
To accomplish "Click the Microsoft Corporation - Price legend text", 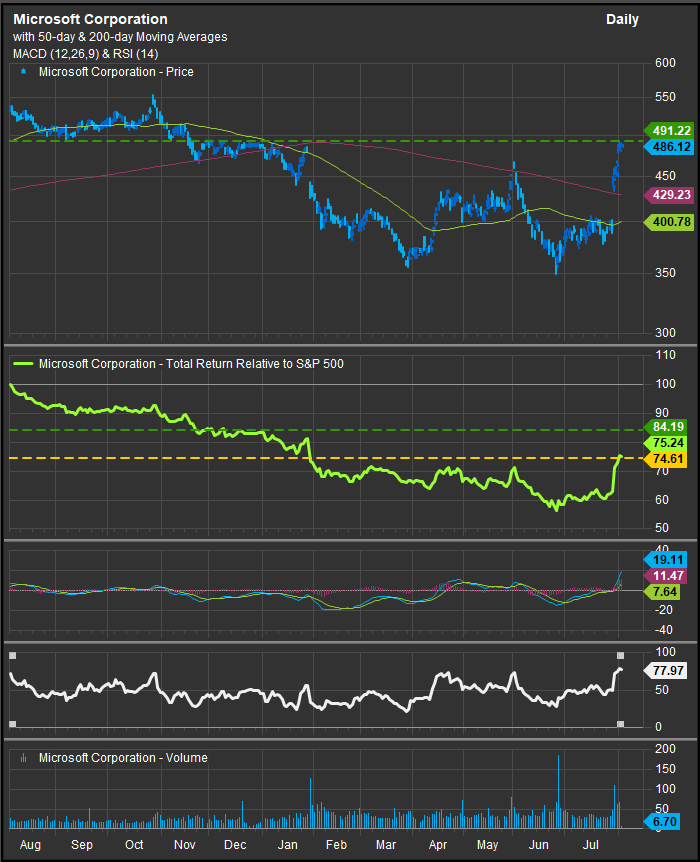I will (x=116, y=72).
